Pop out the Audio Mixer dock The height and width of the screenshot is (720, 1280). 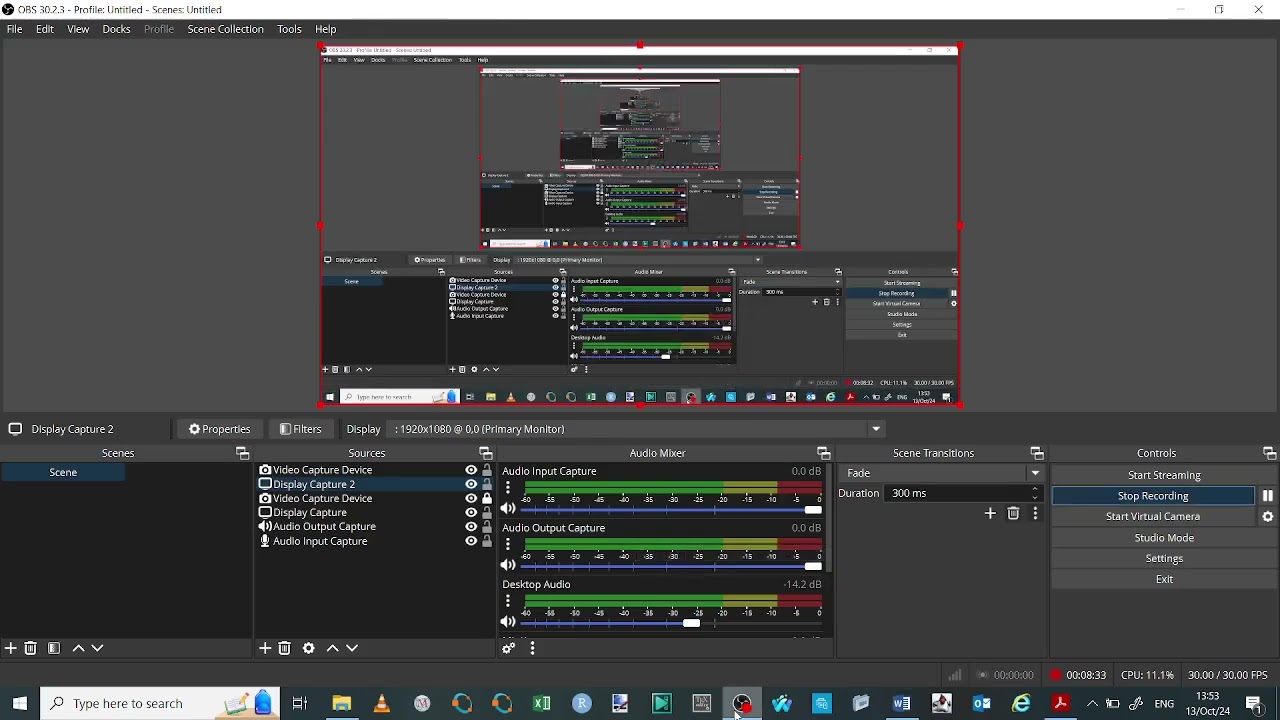pyautogui.click(x=824, y=454)
